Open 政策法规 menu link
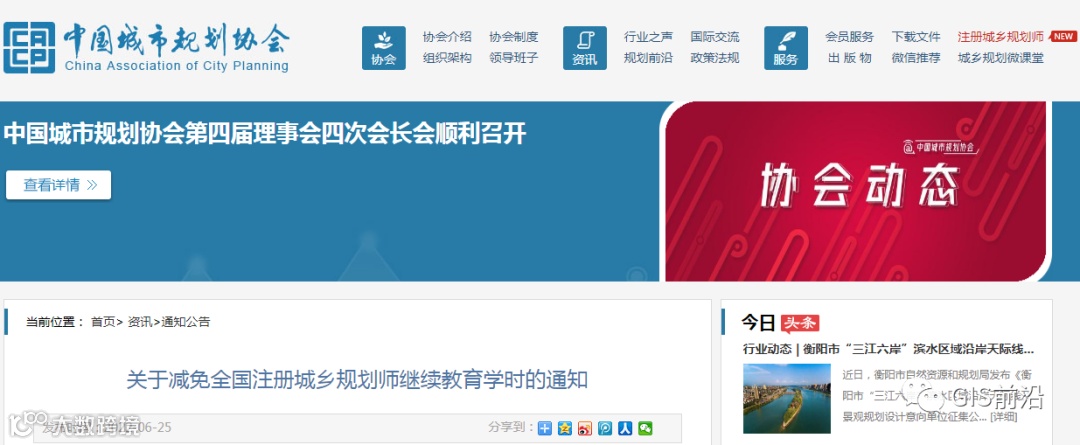Image resolution: width=1080 pixels, height=445 pixels. [715, 58]
